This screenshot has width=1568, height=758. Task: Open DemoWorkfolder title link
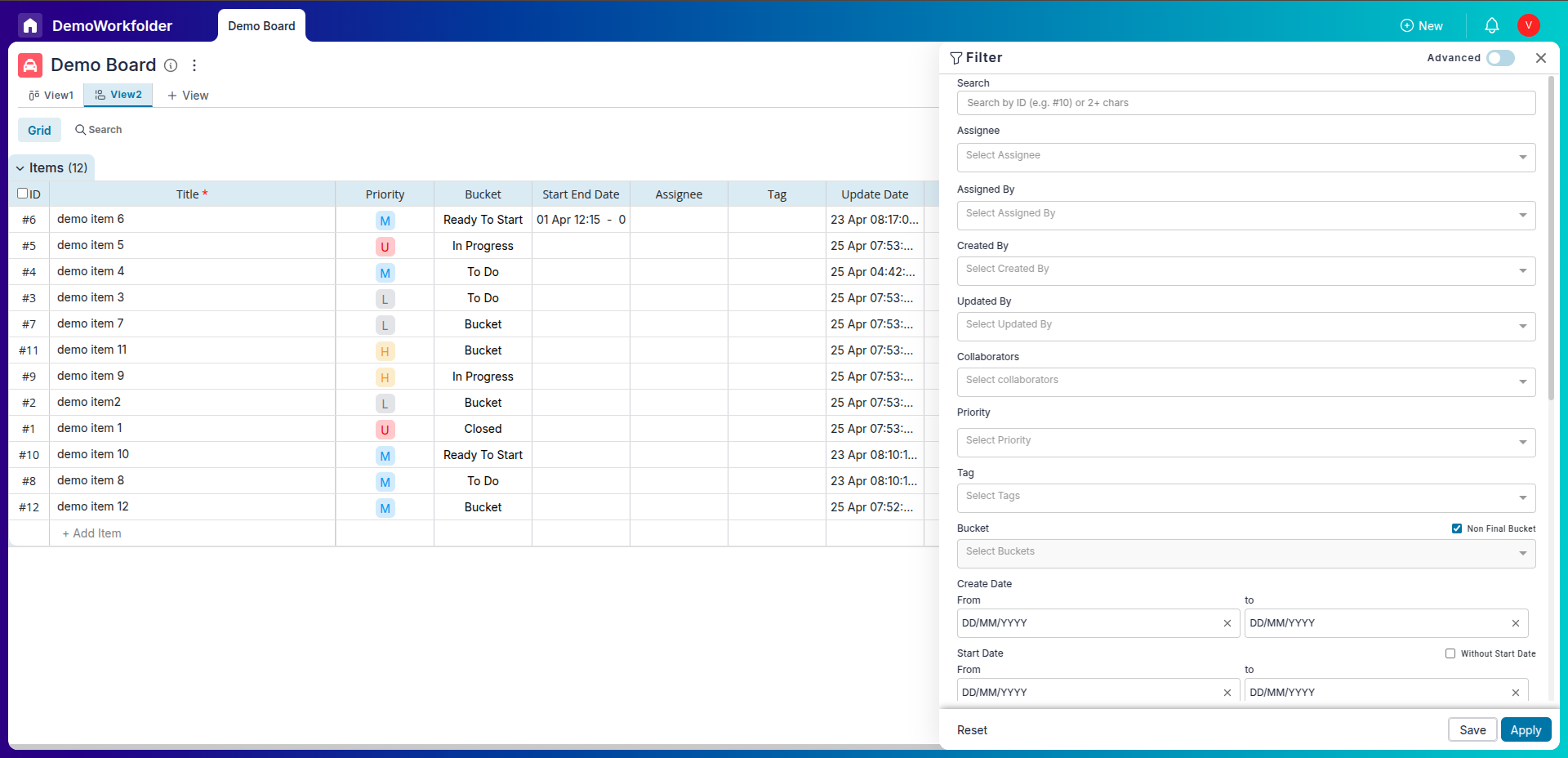112,26
